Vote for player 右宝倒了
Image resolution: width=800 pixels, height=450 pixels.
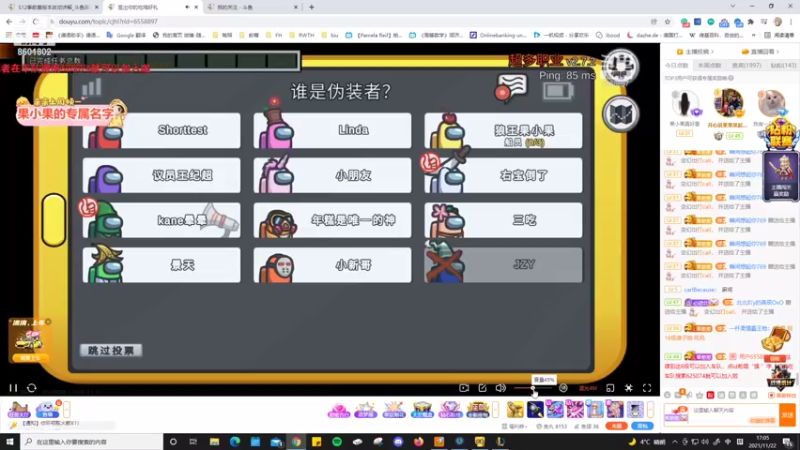pos(503,175)
